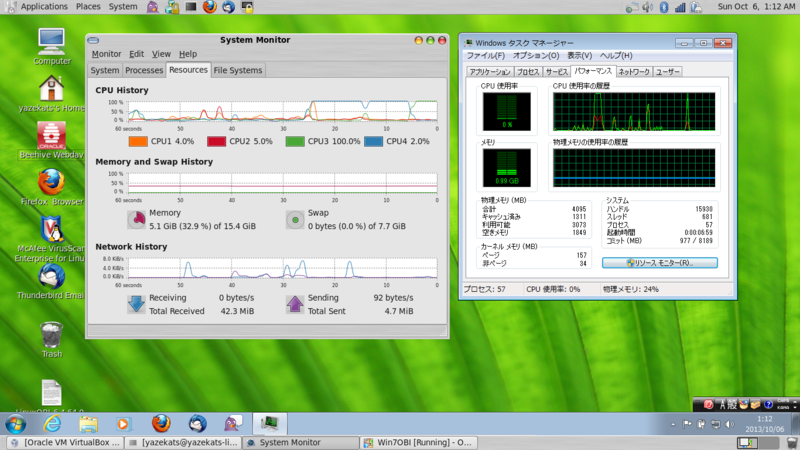
Task: Open the volume control in the top panel
Action: coord(647,7)
